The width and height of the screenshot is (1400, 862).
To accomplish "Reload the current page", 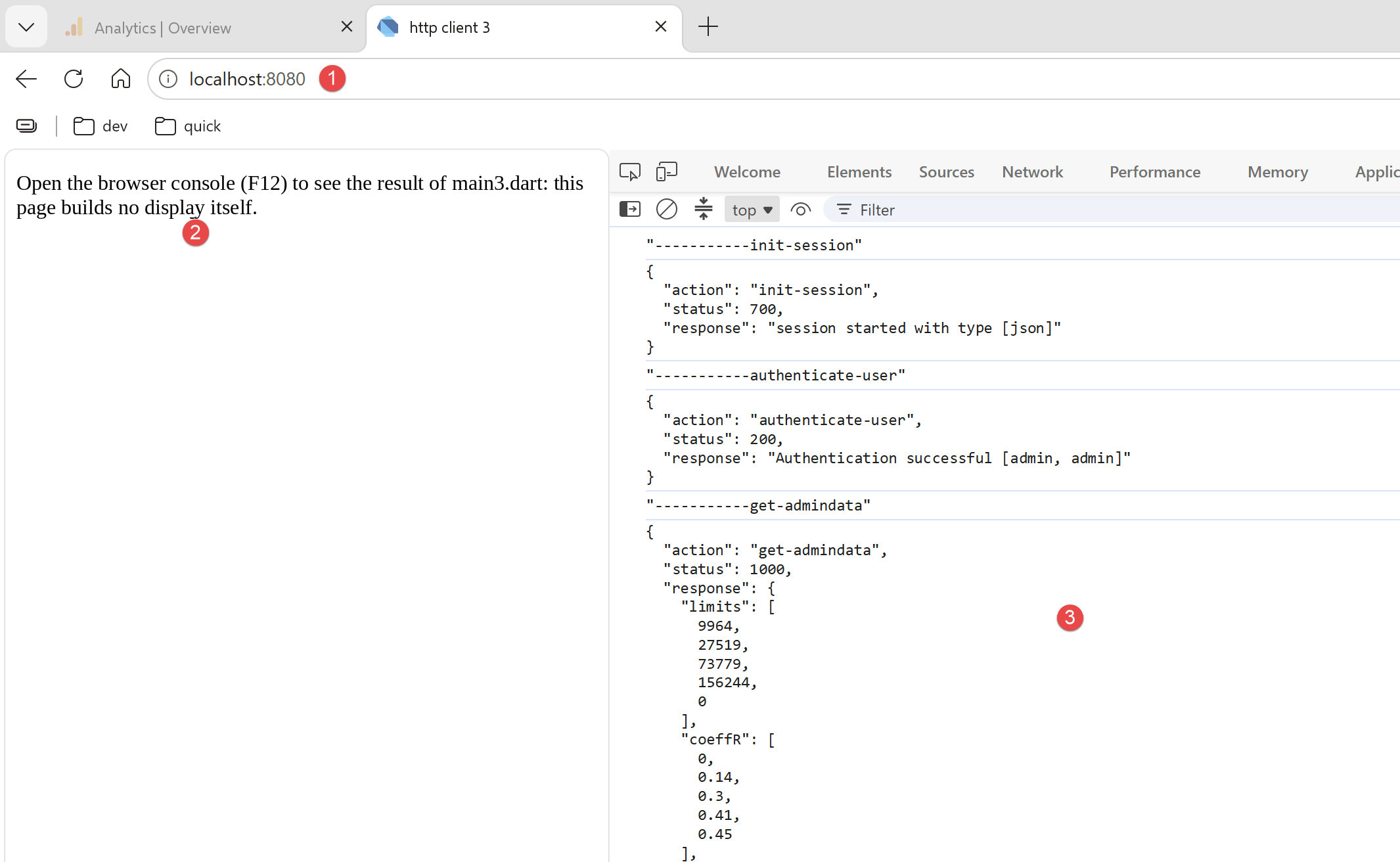I will coord(74,79).
